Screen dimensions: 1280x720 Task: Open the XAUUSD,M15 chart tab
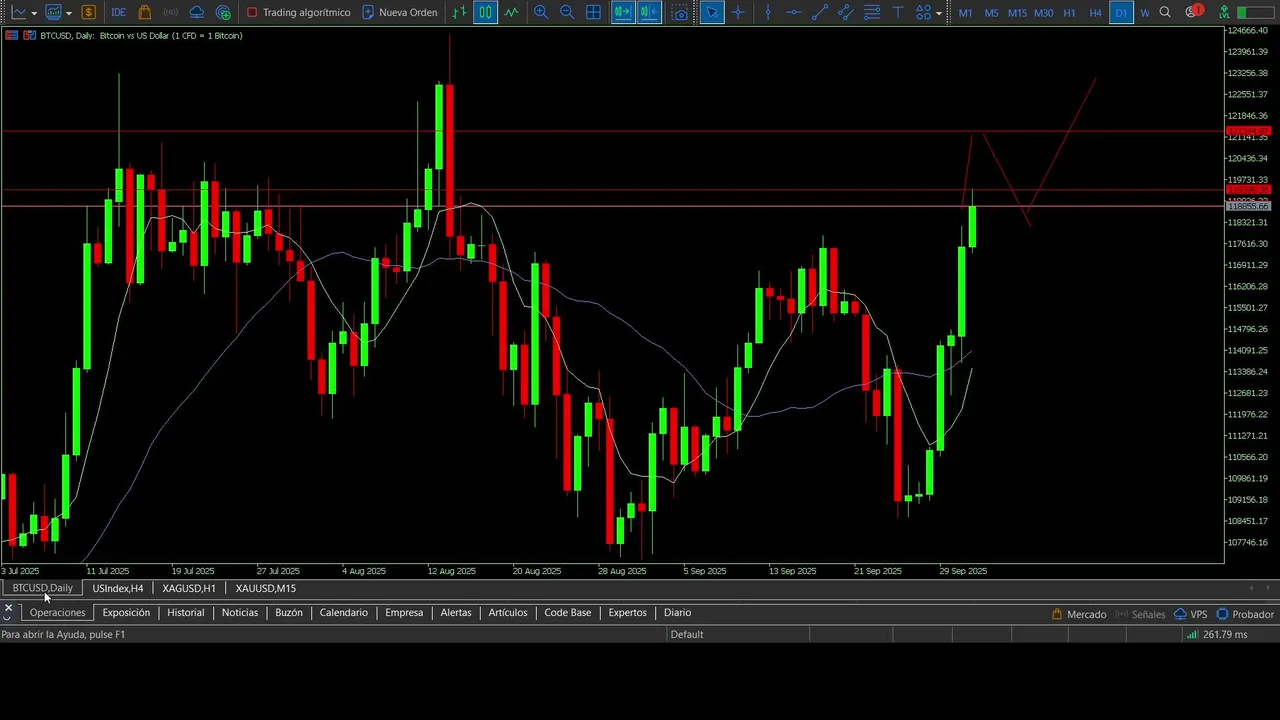265,588
